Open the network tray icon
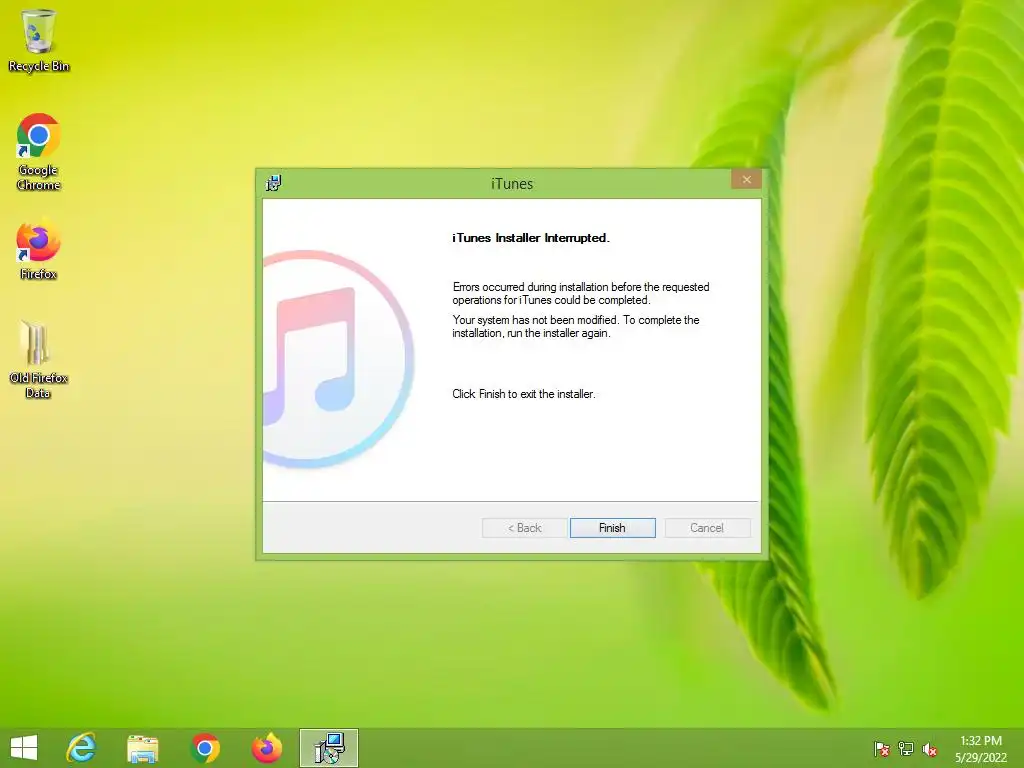 pyautogui.click(x=906, y=749)
